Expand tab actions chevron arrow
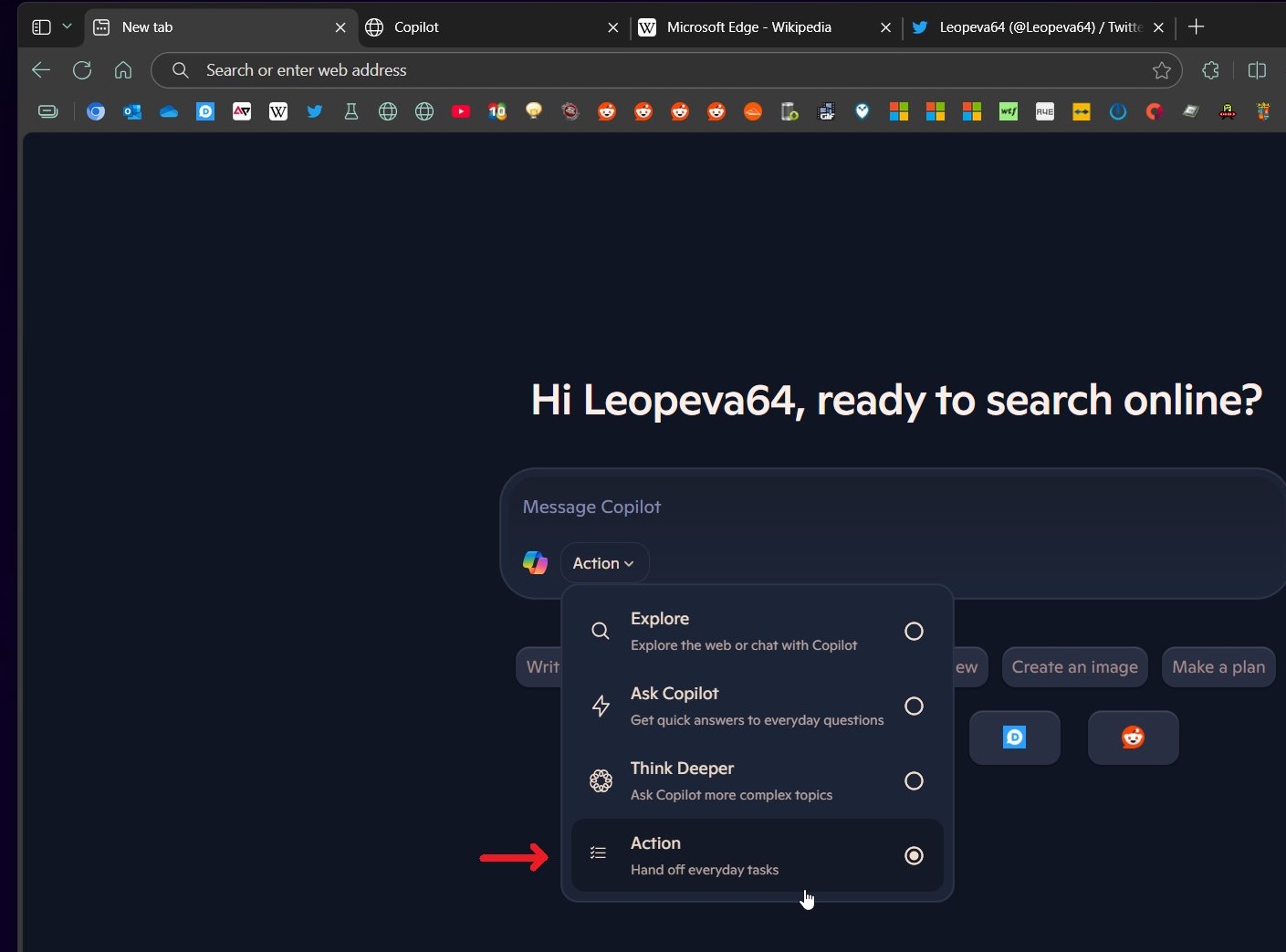The image size is (1286, 952). click(67, 27)
